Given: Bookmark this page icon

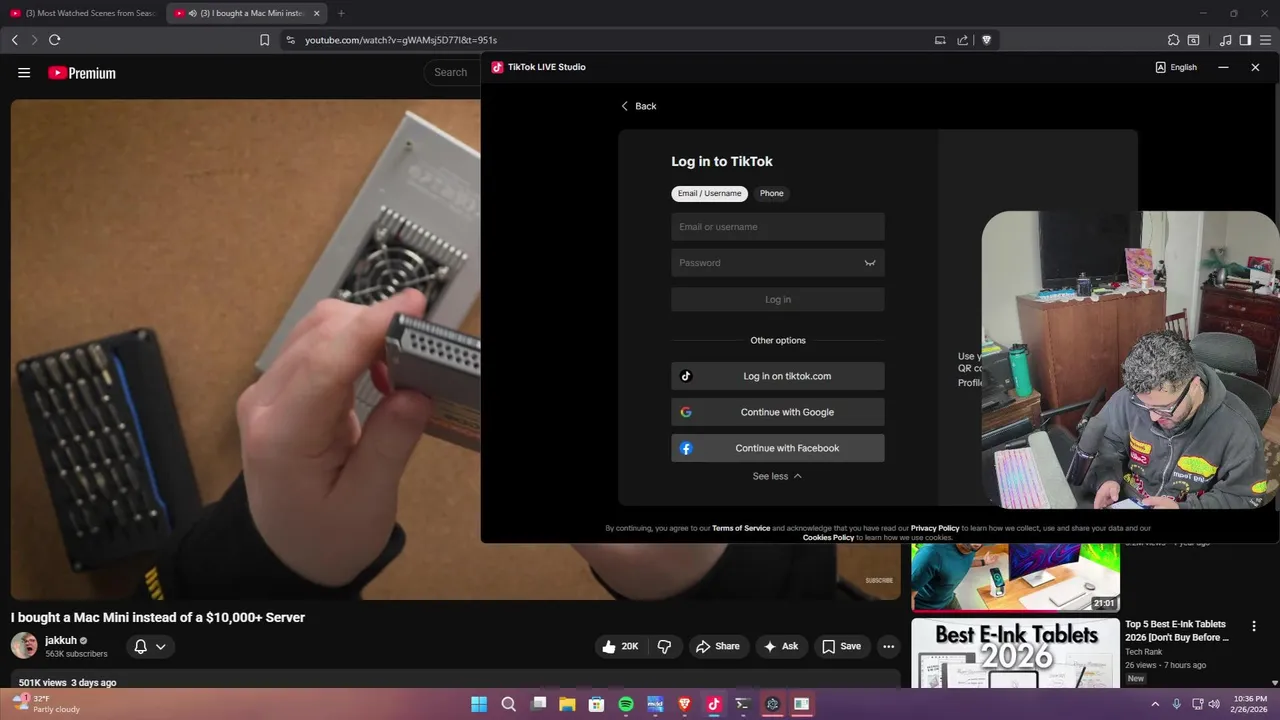Looking at the screenshot, I should [x=264, y=40].
